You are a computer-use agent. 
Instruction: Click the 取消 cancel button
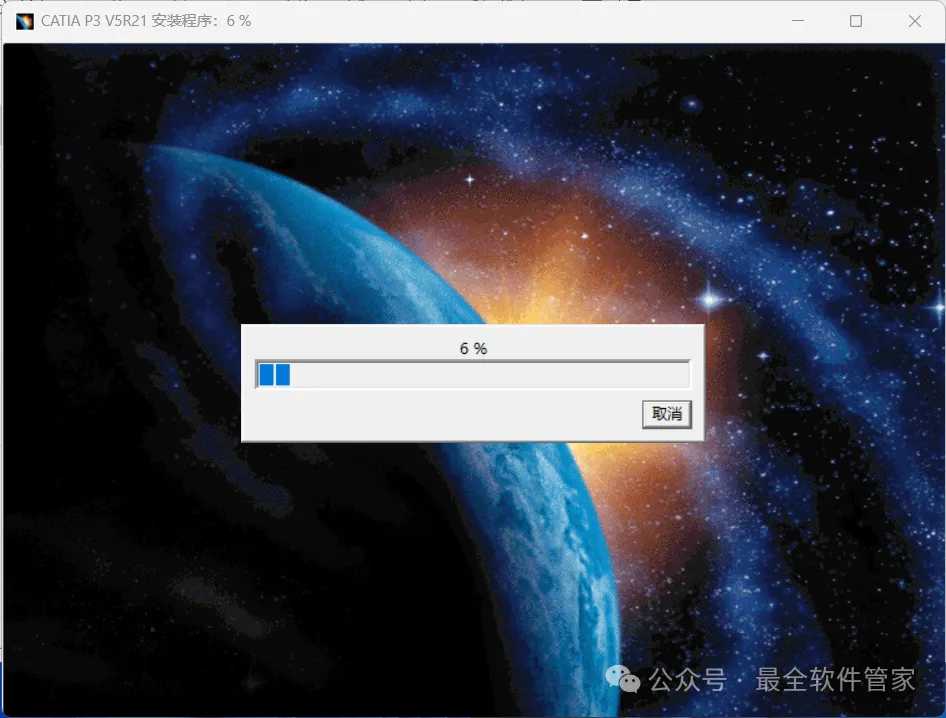point(667,414)
